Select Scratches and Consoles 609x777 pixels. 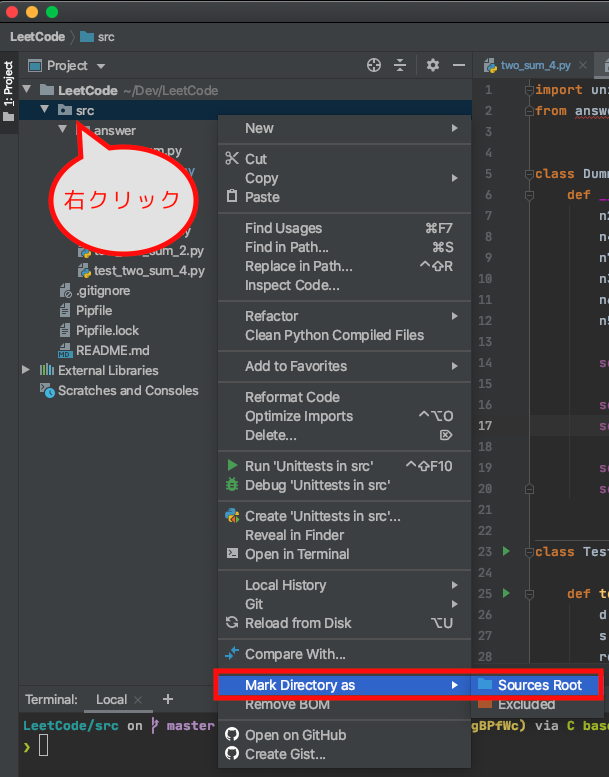click(x=128, y=390)
